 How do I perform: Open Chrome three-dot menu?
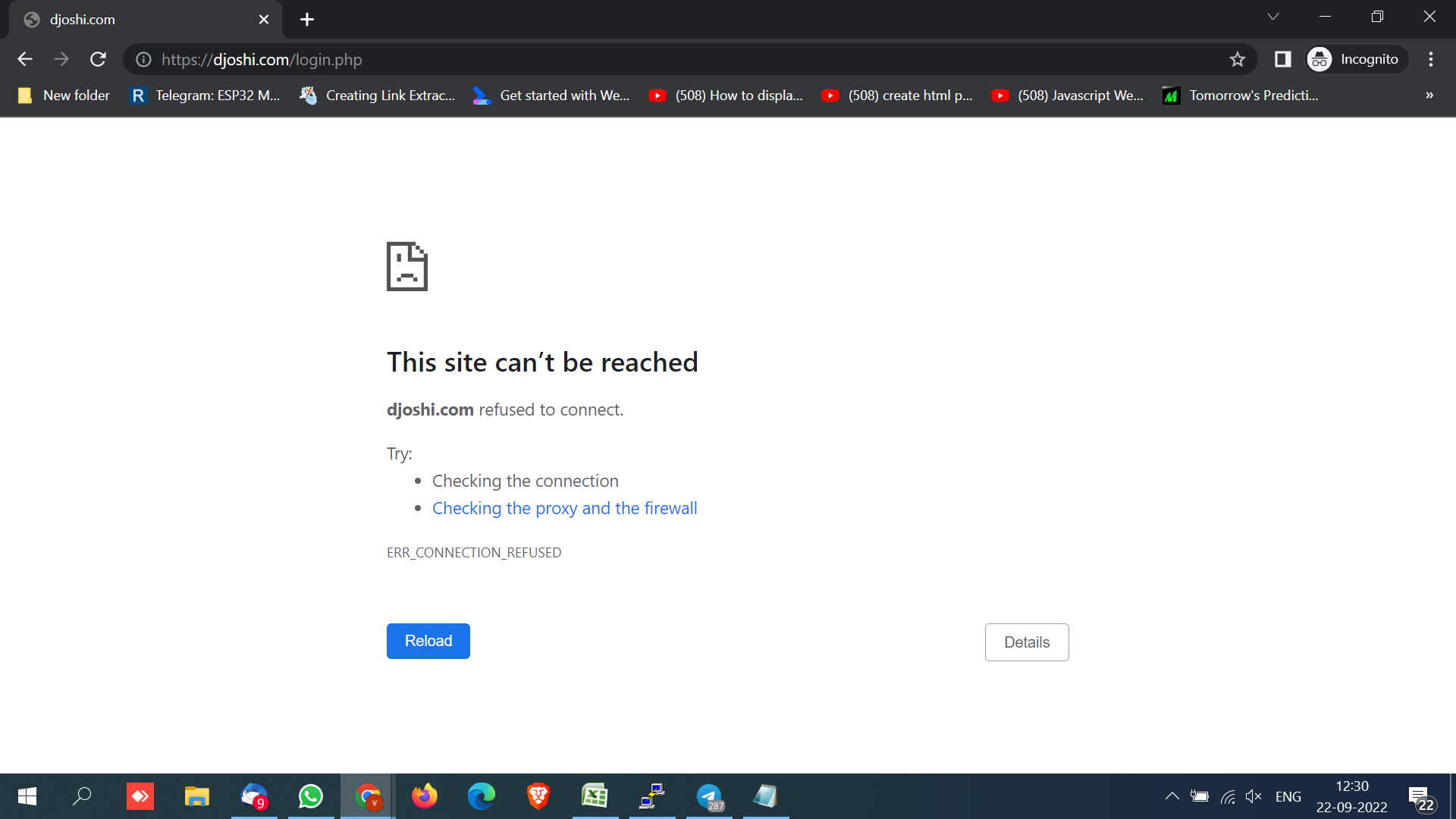[1431, 59]
